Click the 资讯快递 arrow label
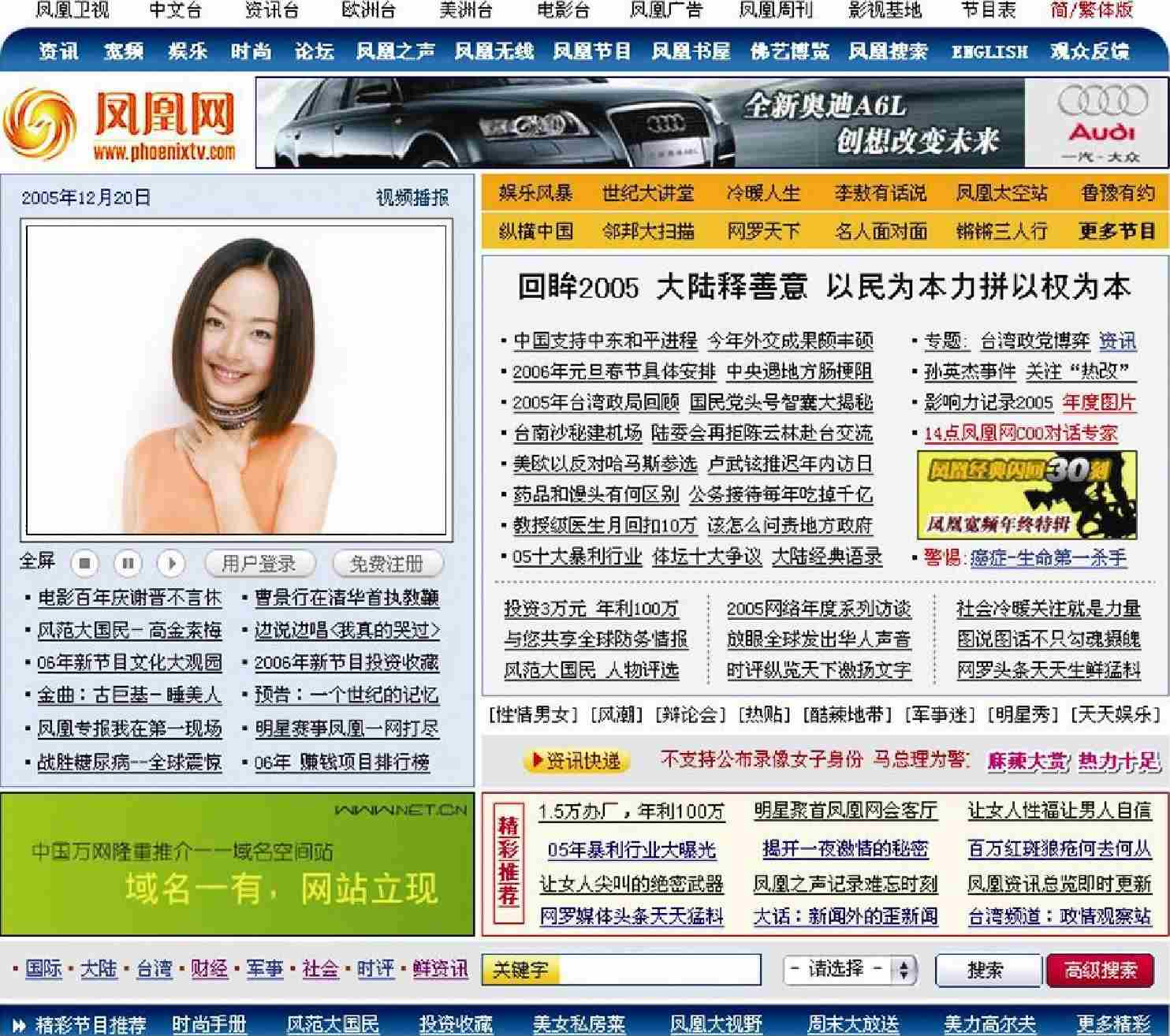Viewport: 1170px width, 1036px height. tap(576, 761)
